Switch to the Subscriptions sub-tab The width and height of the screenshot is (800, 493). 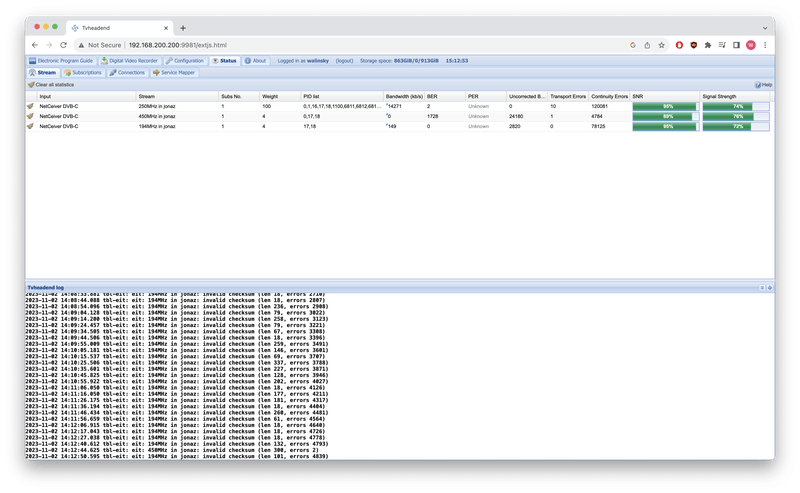[83, 72]
